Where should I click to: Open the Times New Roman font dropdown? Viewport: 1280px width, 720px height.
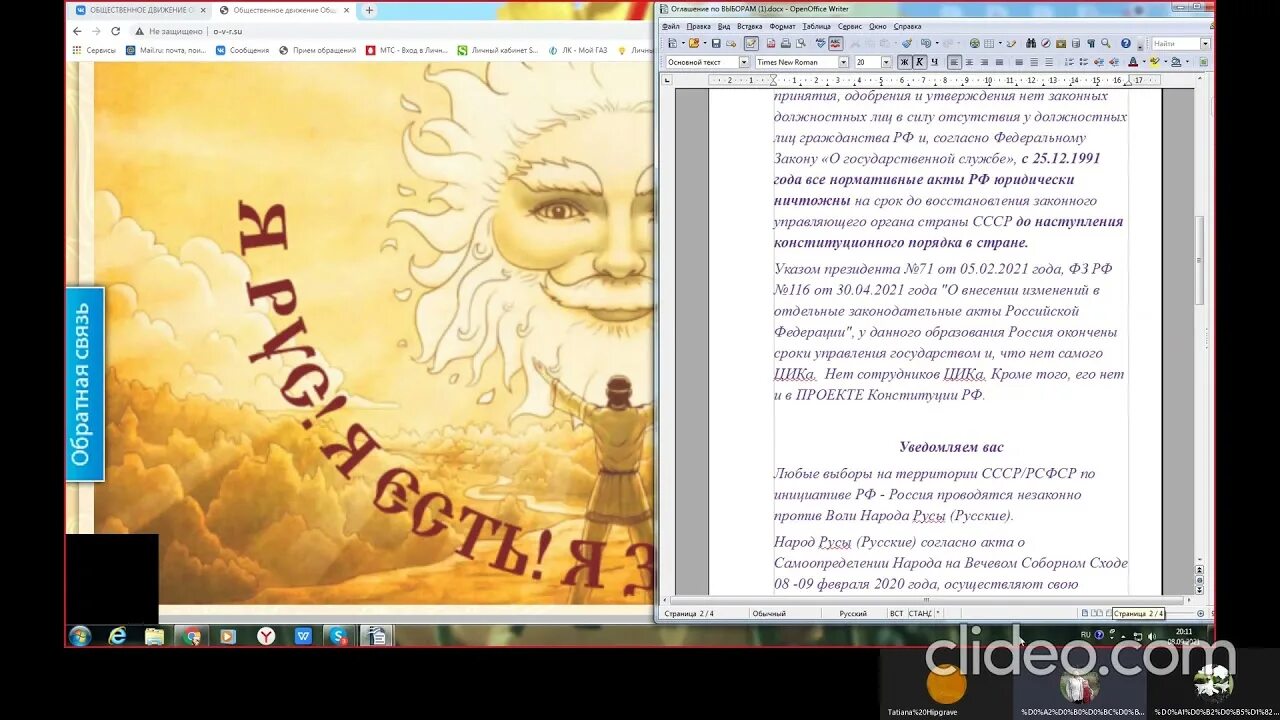(x=844, y=62)
